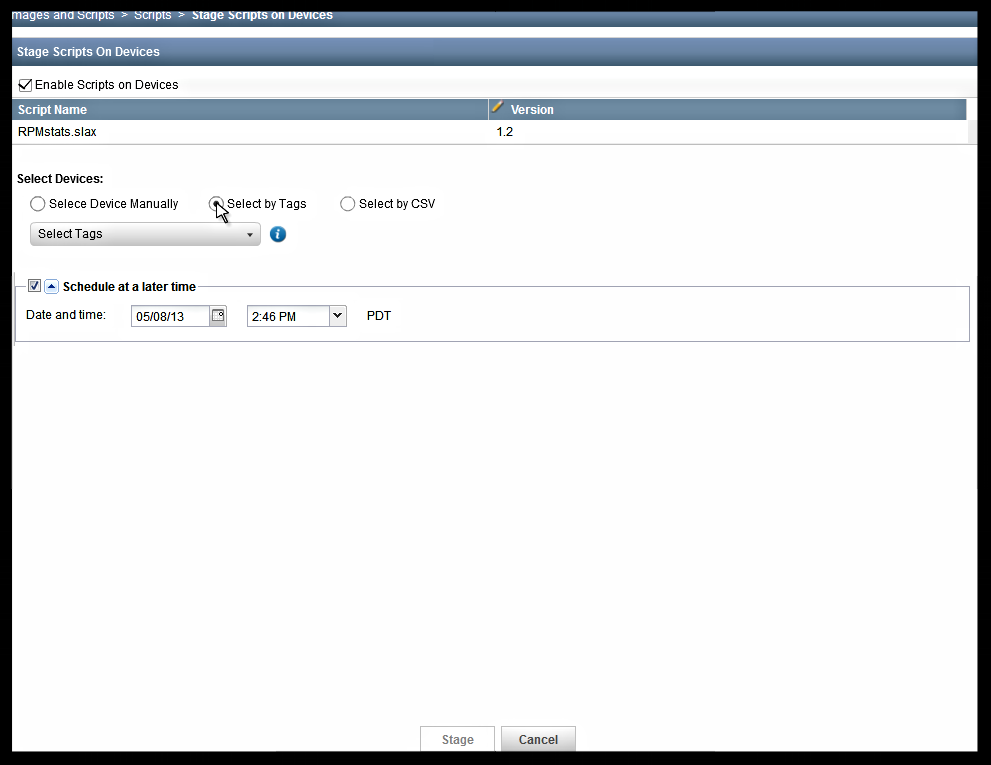Click the pencil icon in Version header

[x=498, y=107]
